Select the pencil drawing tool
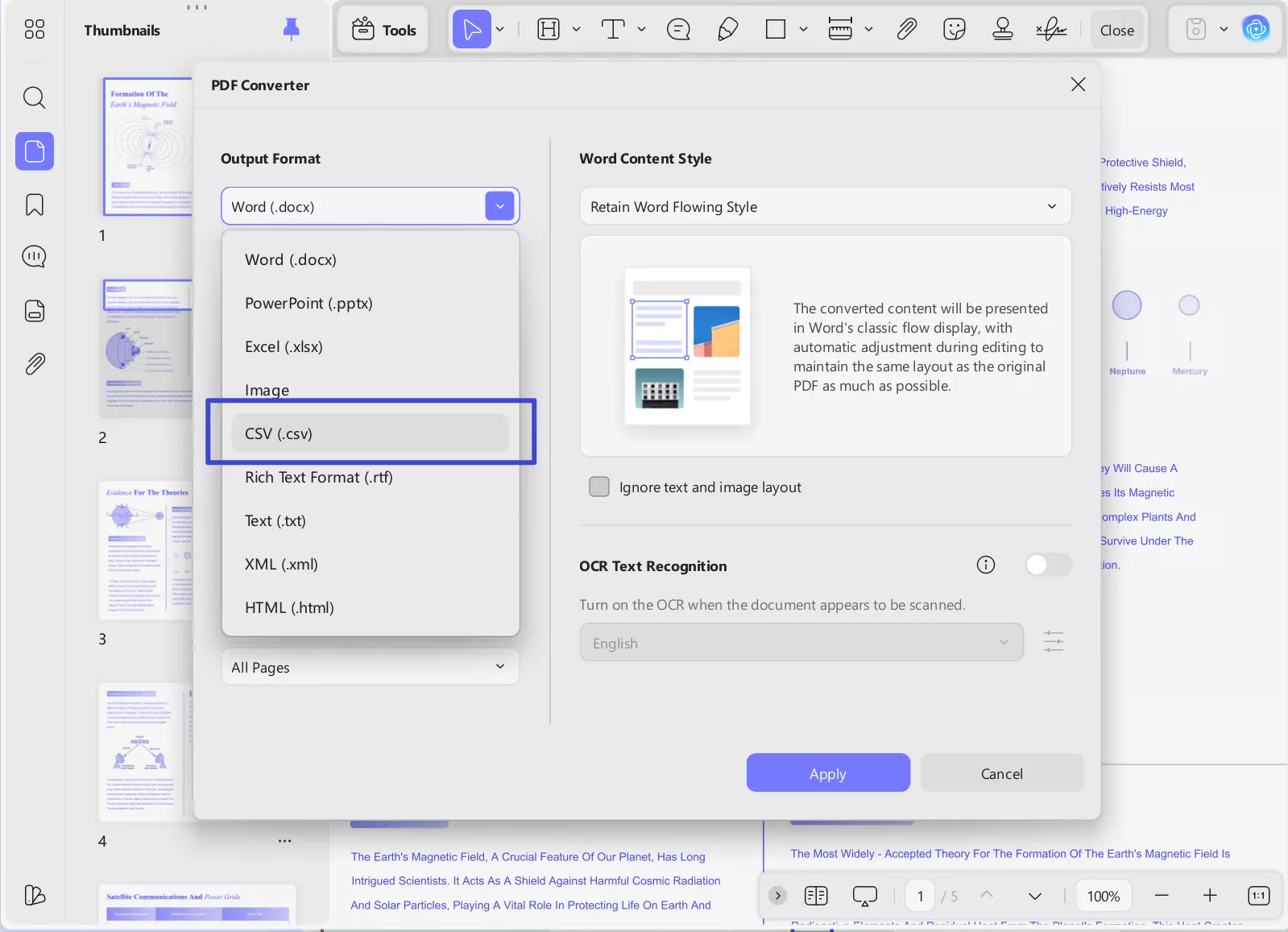1288x932 pixels. 728,30
